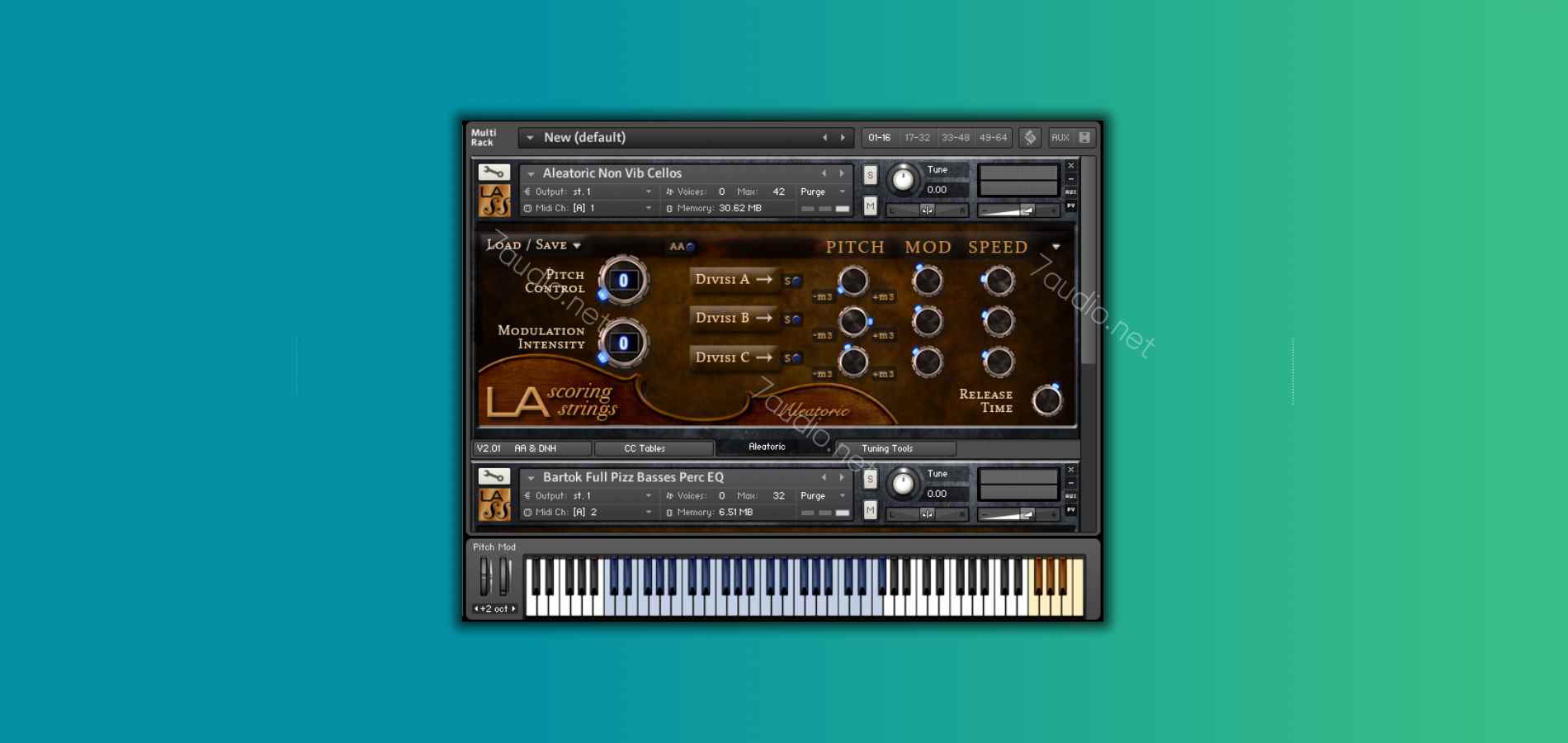This screenshot has height=743, width=1568.
Task: Click the Release Time knob
Action: tap(1047, 400)
